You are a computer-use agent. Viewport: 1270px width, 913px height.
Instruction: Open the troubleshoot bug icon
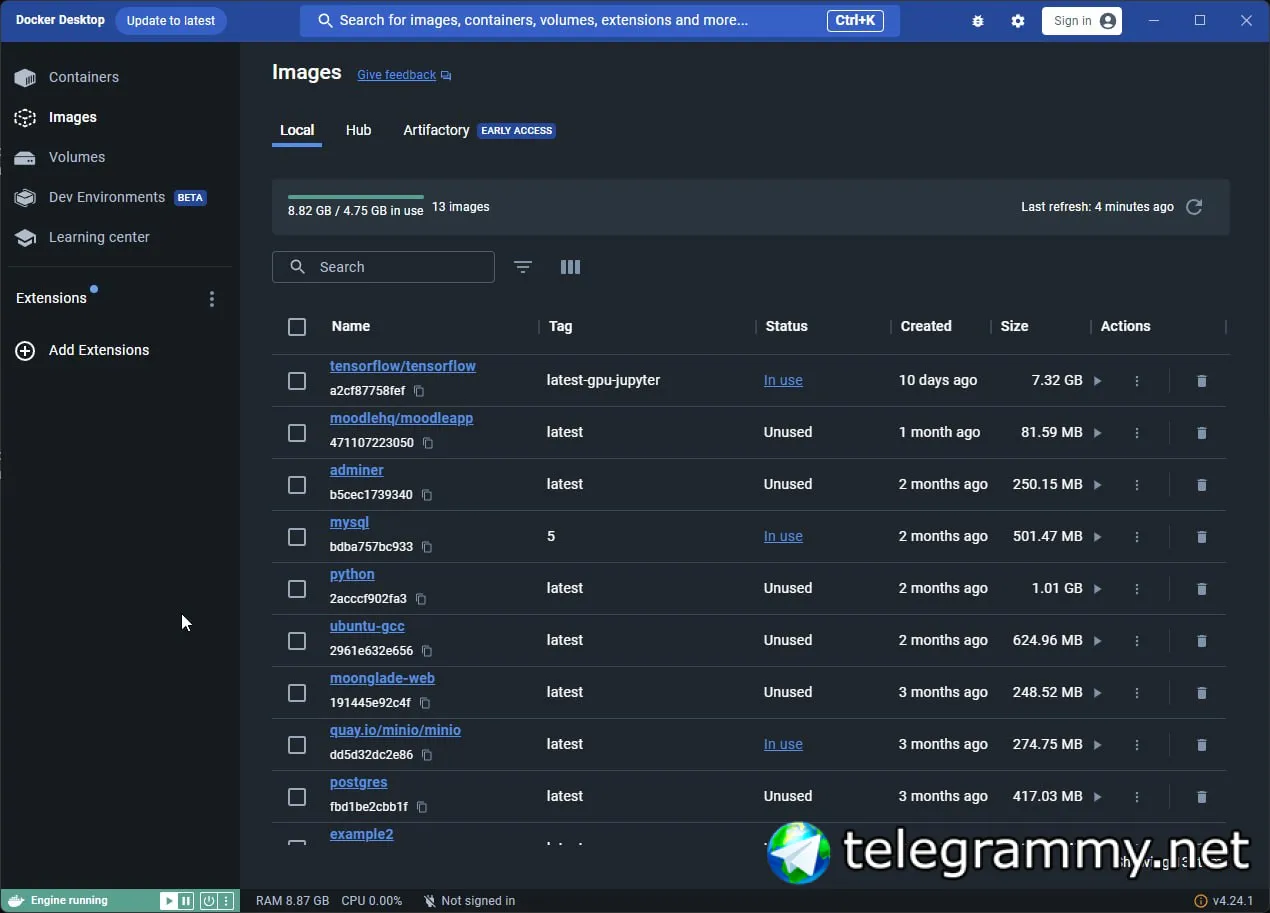click(978, 21)
